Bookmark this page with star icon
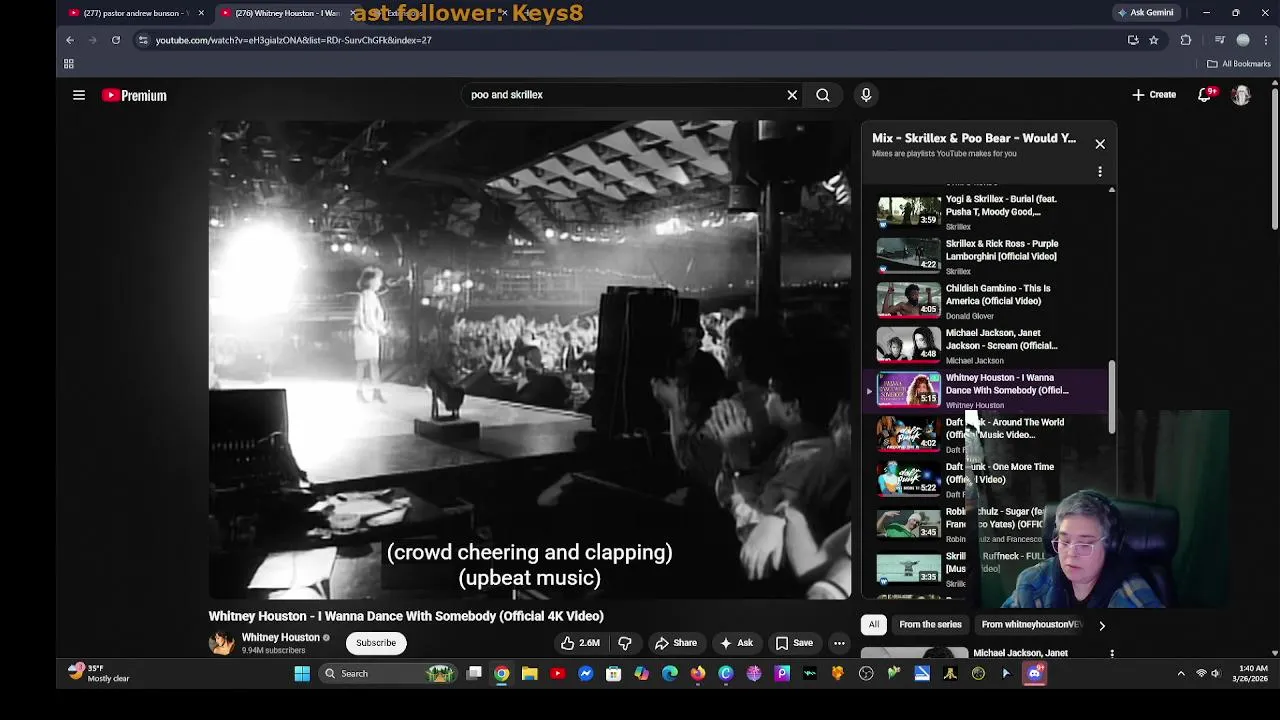The image size is (1280, 720). 1154,40
